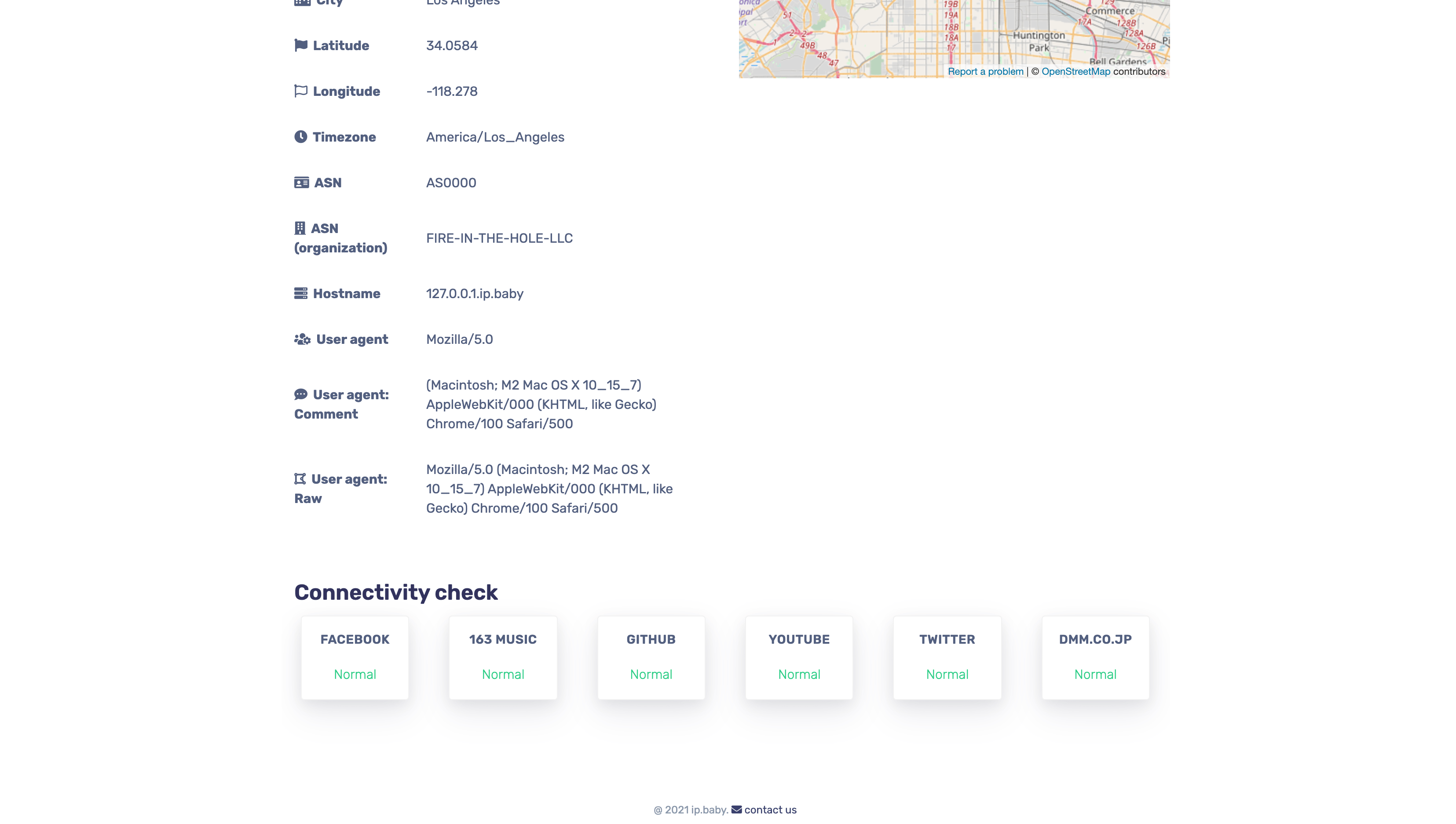1456x824 pixels.
Task: Select the GitHub connectivity card
Action: click(651, 657)
